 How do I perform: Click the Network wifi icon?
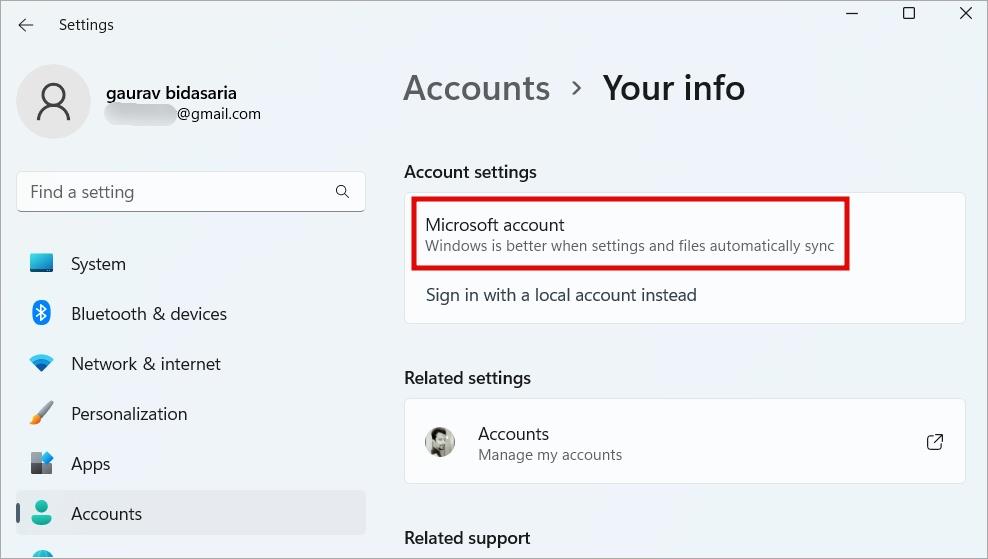coord(42,363)
